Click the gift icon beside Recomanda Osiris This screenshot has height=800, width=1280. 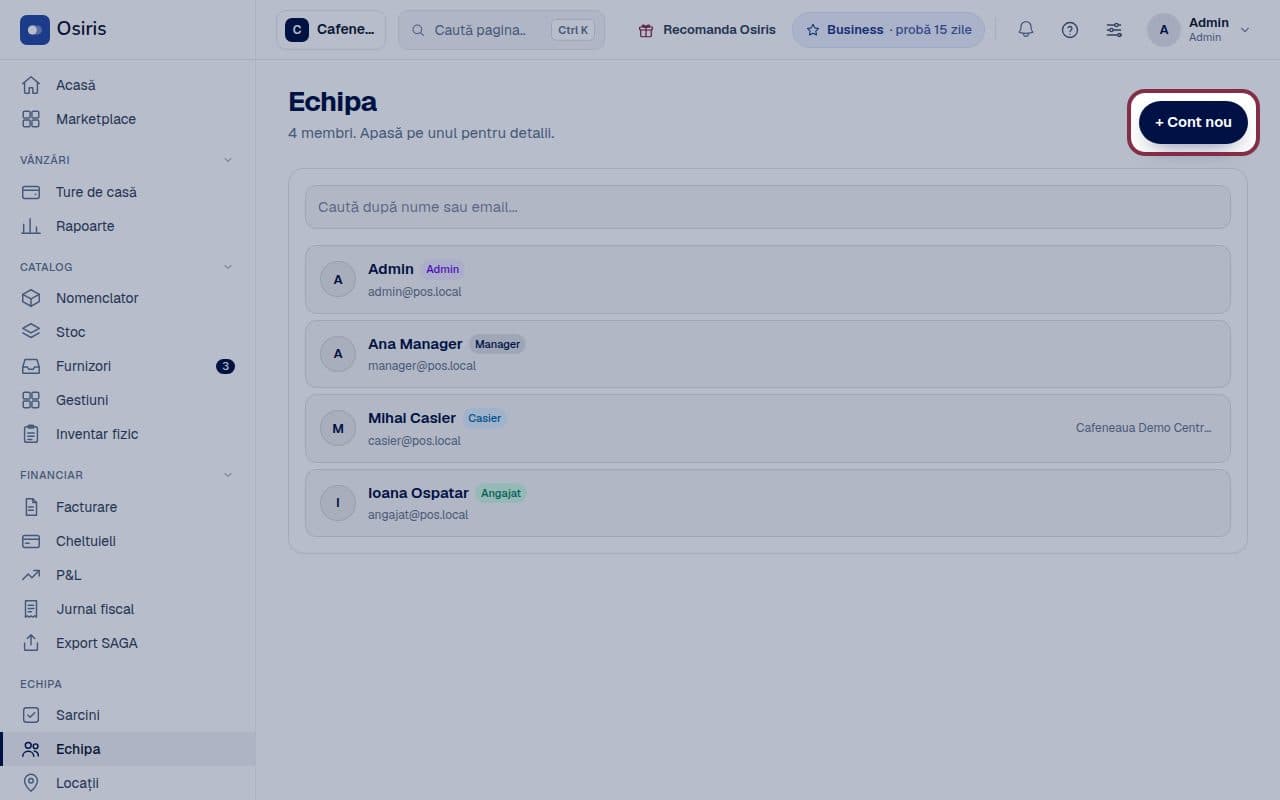pyautogui.click(x=646, y=30)
